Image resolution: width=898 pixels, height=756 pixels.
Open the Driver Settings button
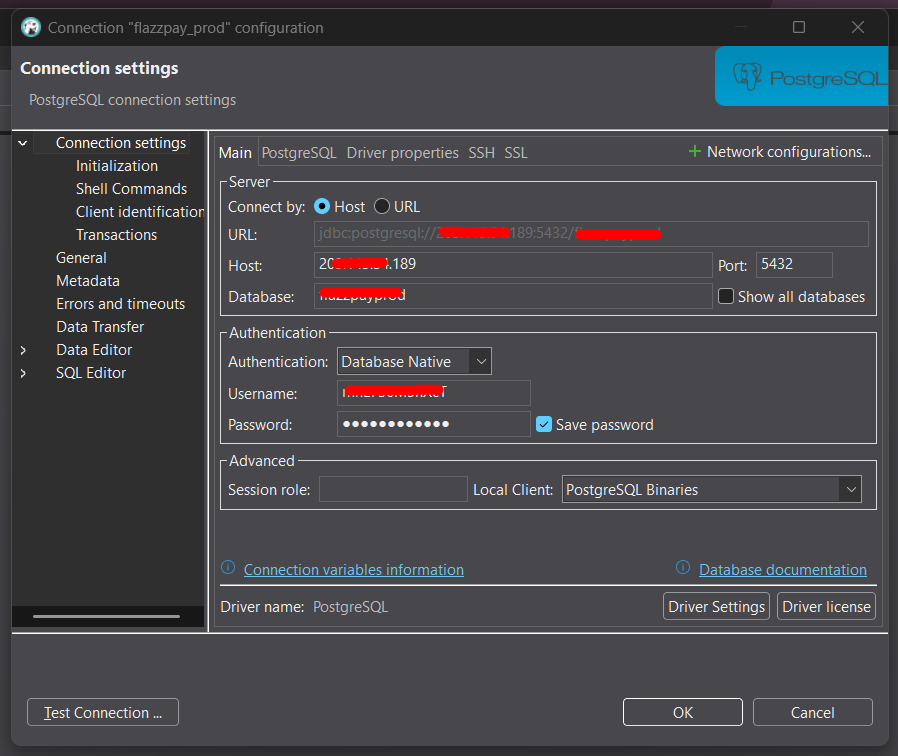716,607
